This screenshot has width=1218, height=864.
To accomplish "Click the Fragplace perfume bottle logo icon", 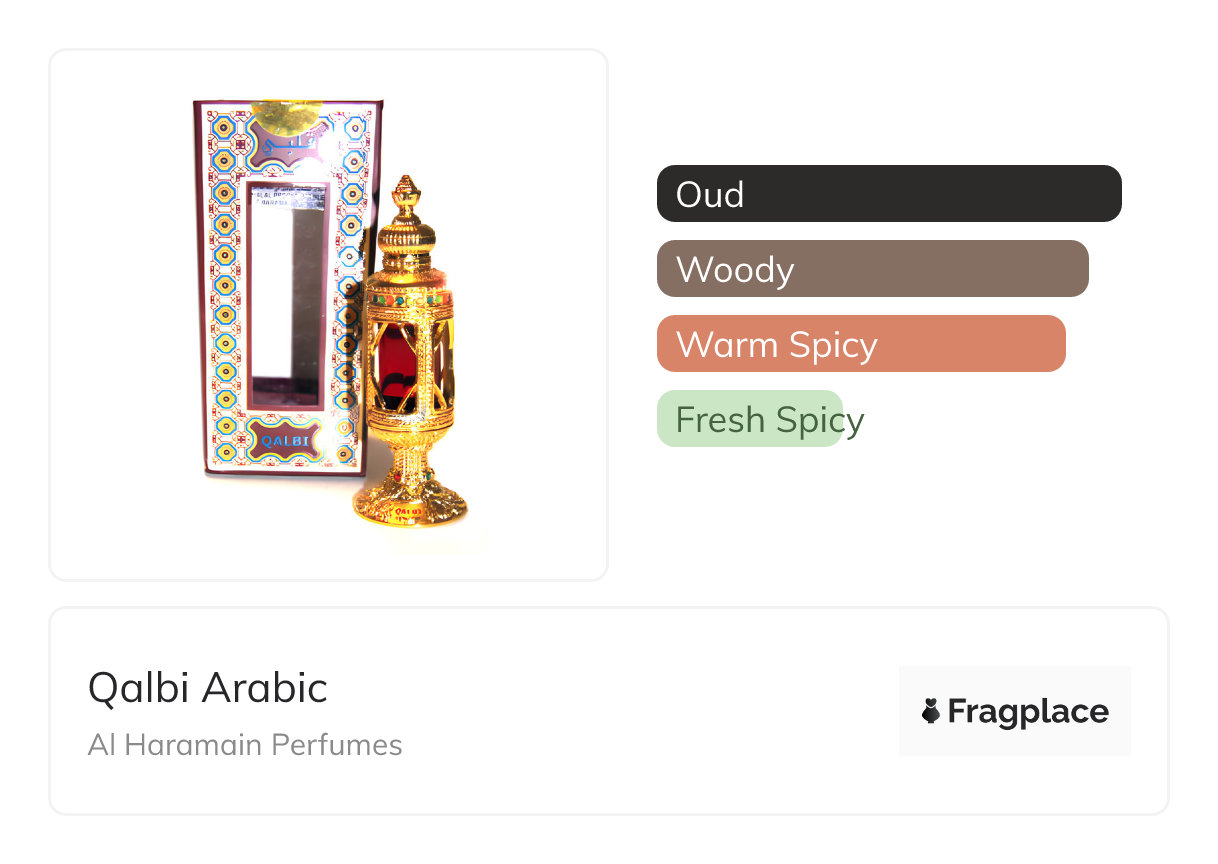I will click(931, 712).
